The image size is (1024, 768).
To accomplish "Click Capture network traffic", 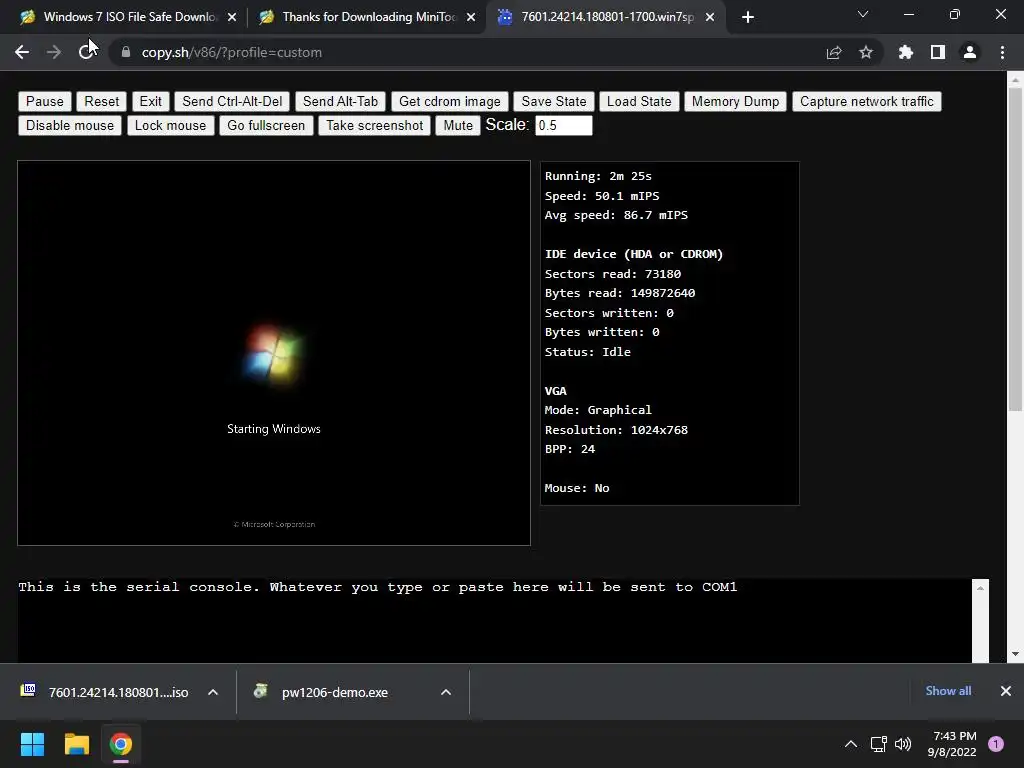I will 867,101.
